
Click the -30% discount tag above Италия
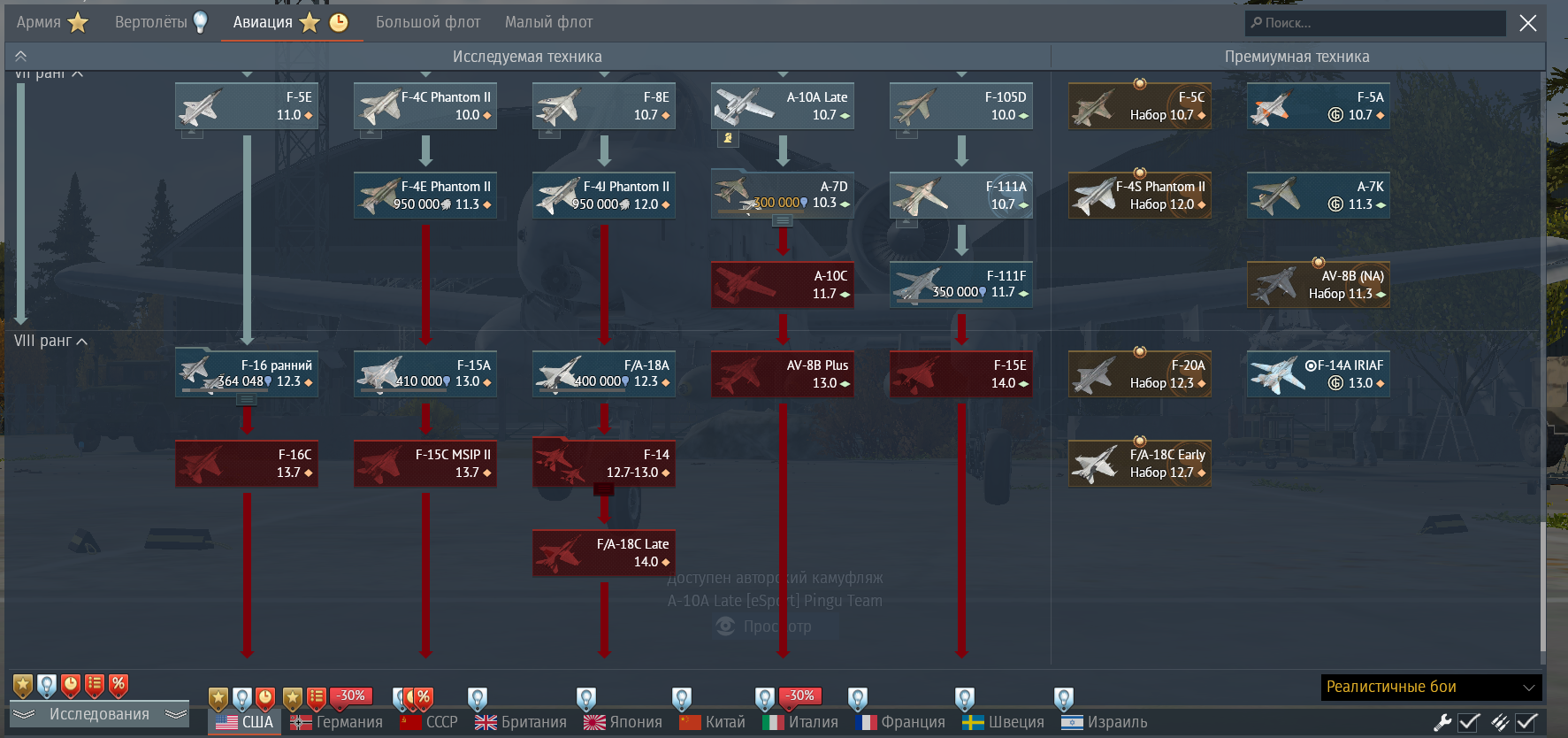point(800,696)
